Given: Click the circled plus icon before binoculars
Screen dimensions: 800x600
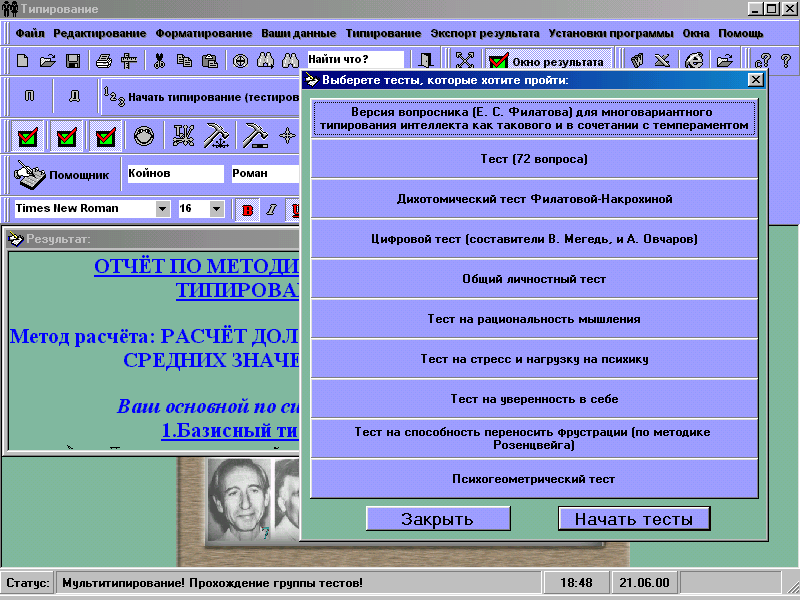Looking at the screenshot, I should coord(240,61).
